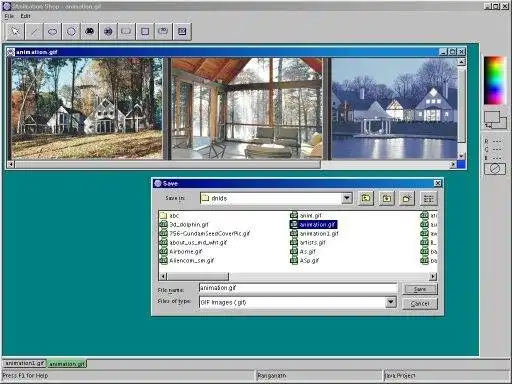This screenshot has width=512, height=384.
Task: Click the frames window scroll up arrow
Action: tap(461, 62)
